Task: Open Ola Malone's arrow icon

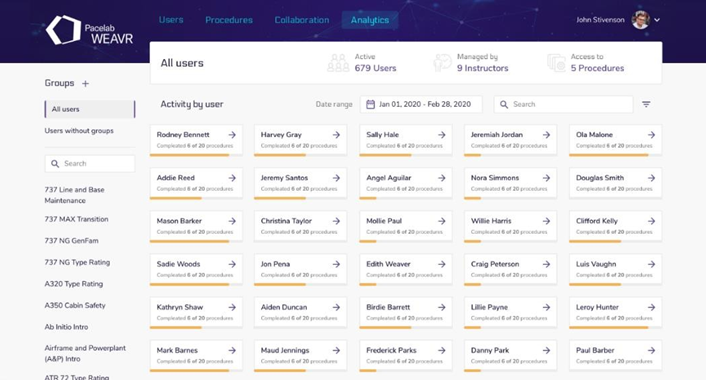Action: coord(652,135)
